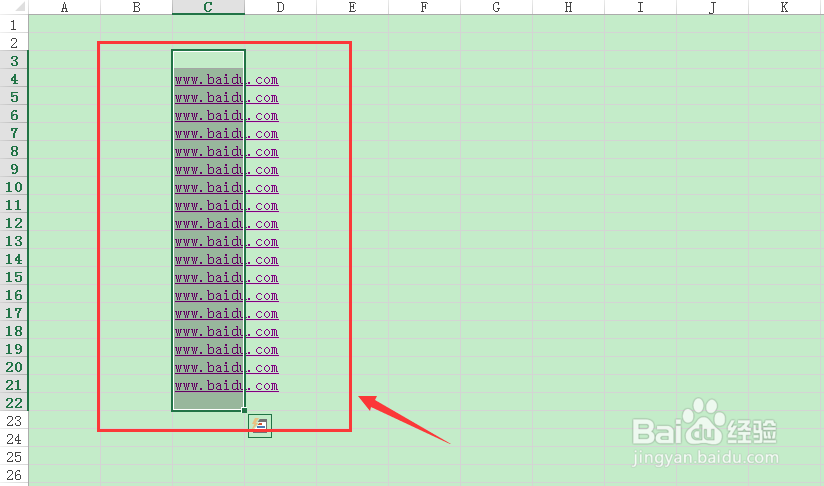Select cell C3 in the selection
This screenshot has height=486, width=824.
click(x=209, y=59)
